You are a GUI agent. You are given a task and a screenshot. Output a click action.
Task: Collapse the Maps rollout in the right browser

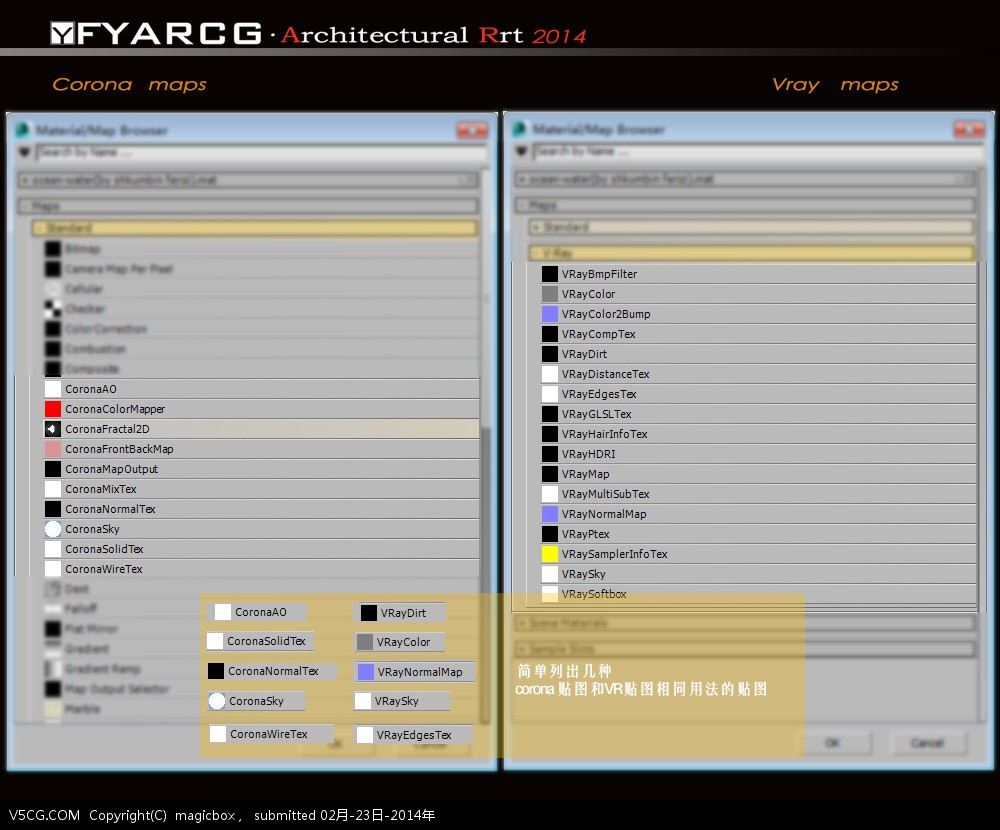click(x=745, y=205)
